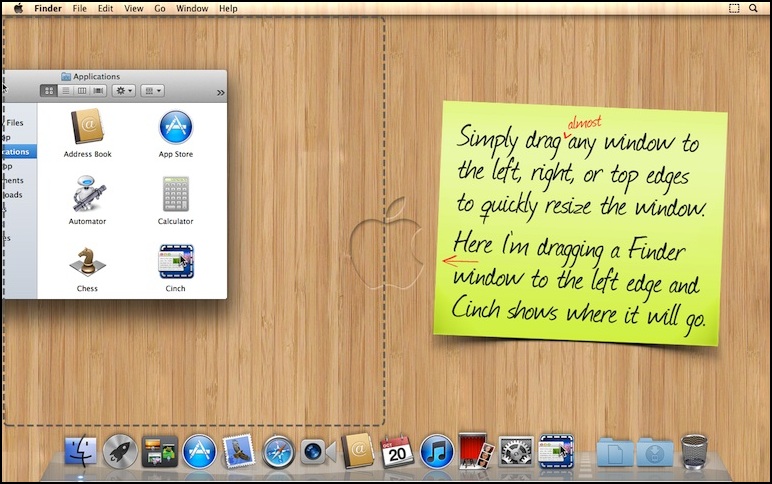Open Automator in the Applications window
Screen dimensions: 772x484
(x=88, y=194)
